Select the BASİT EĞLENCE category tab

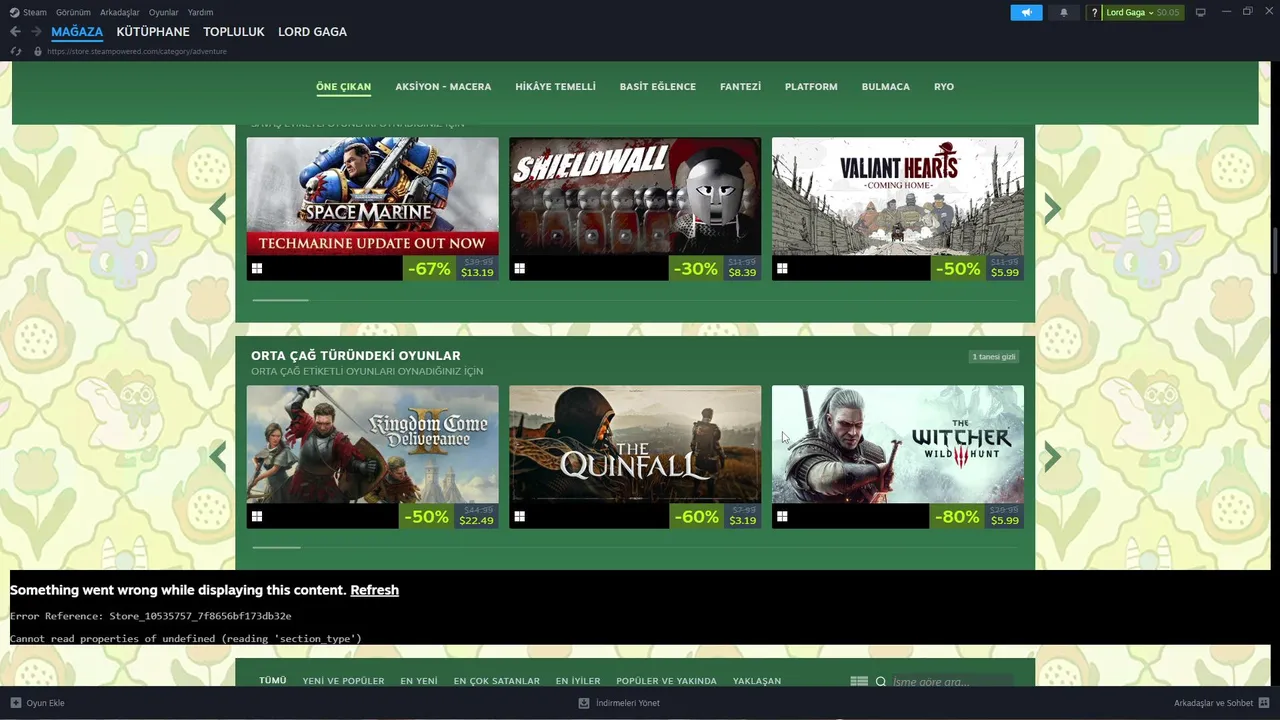(658, 87)
